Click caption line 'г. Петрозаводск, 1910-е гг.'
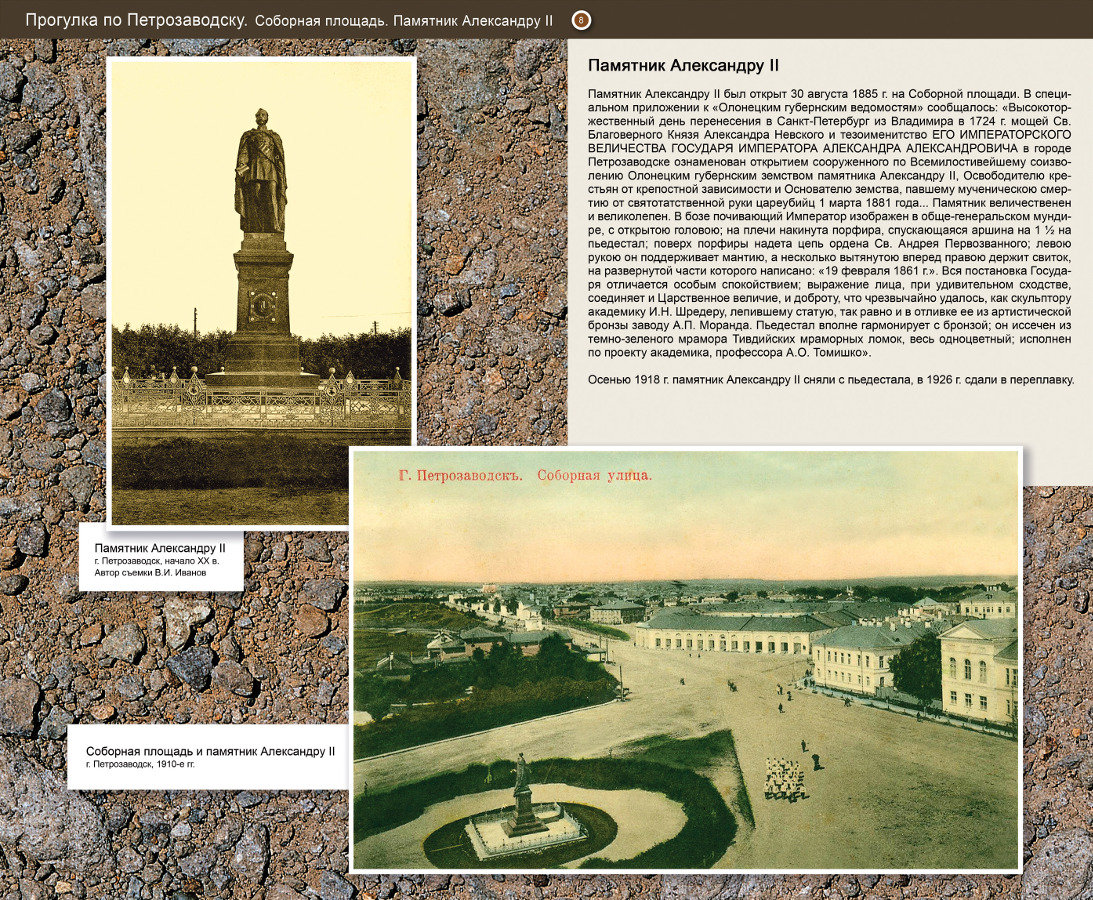 pyautogui.click(x=140, y=764)
